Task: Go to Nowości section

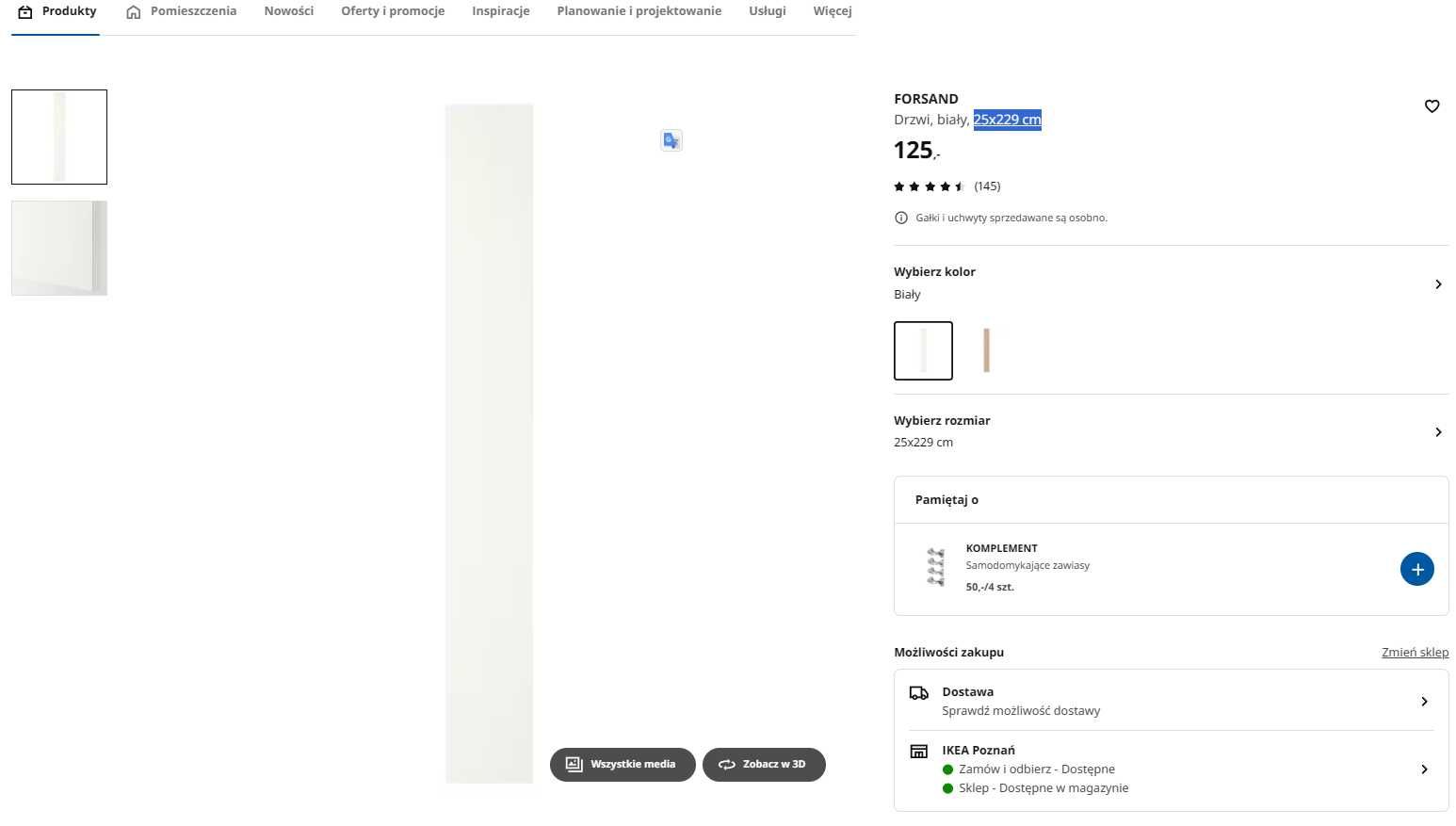Action: click(x=288, y=11)
